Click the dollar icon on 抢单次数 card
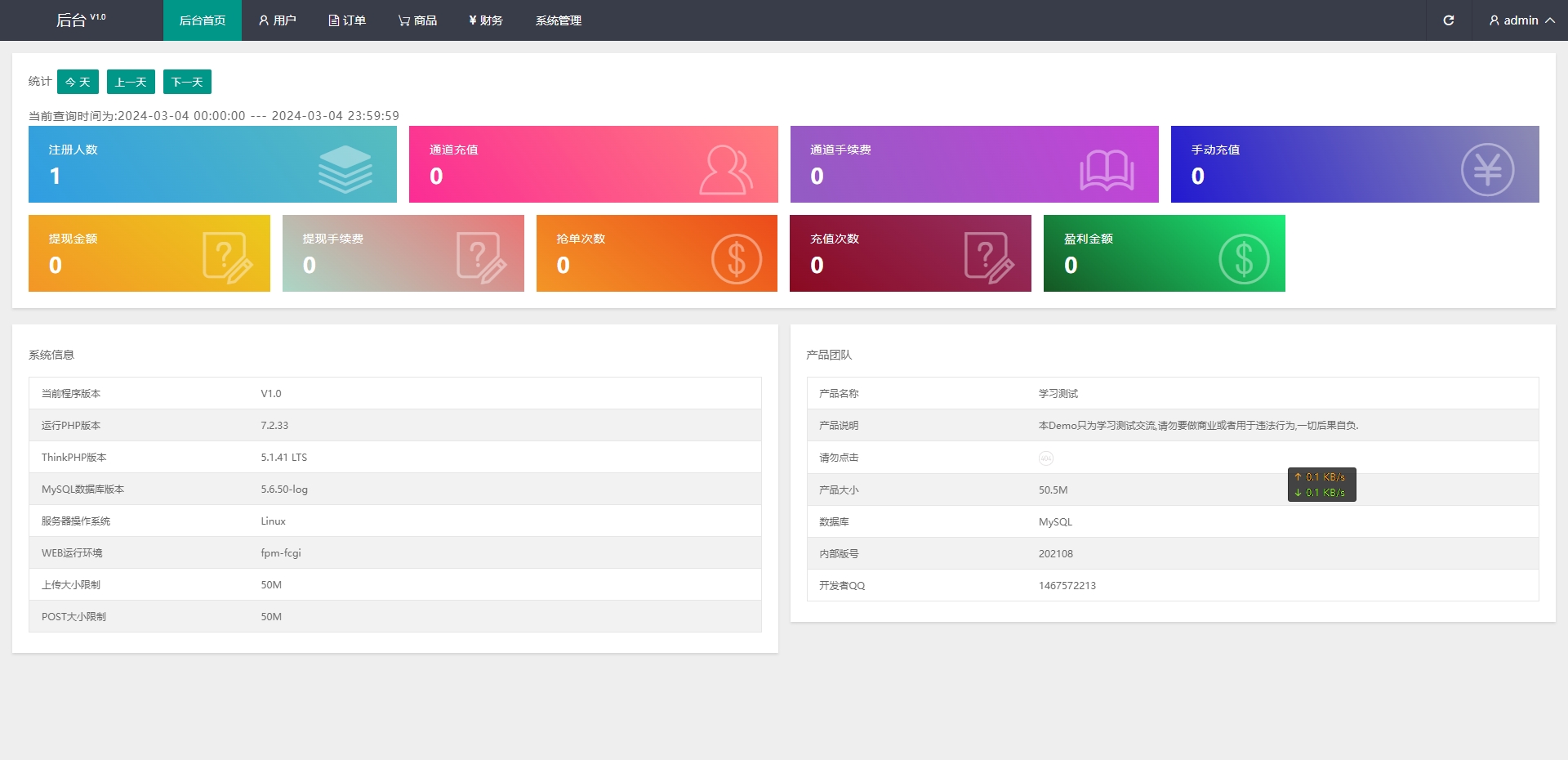The width and height of the screenshot is (1568, 760). coord(736,259)
